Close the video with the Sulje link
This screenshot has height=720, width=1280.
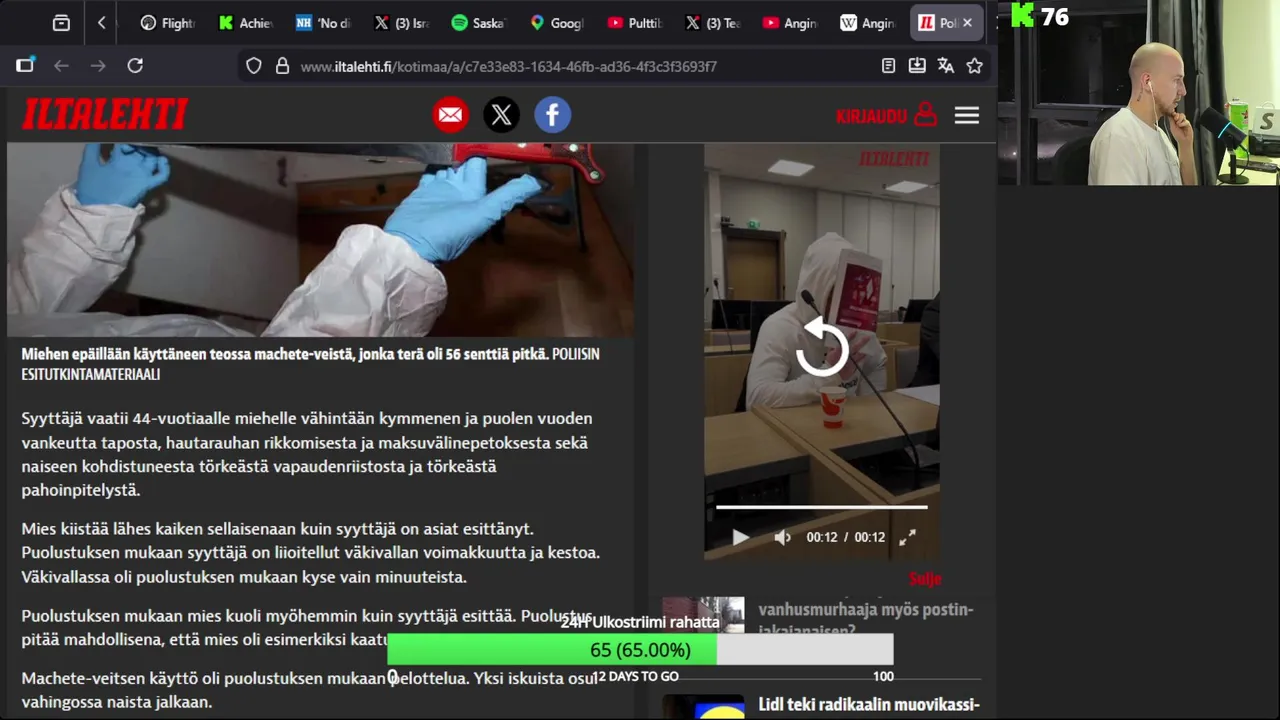point(925,578)
